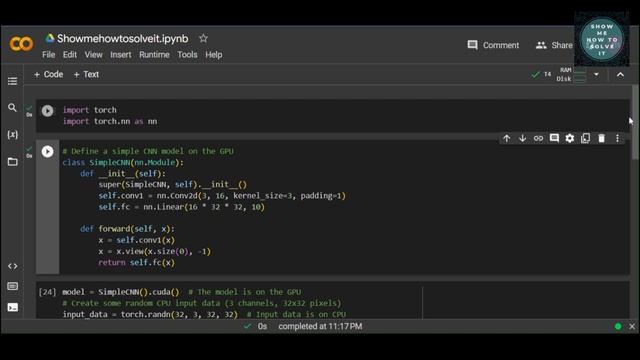
Task: Open the Edit menu
Action: 70,55
